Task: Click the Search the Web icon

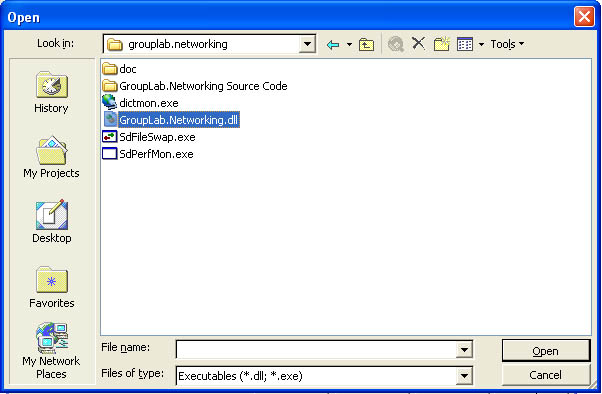Action: pos(396,44)
